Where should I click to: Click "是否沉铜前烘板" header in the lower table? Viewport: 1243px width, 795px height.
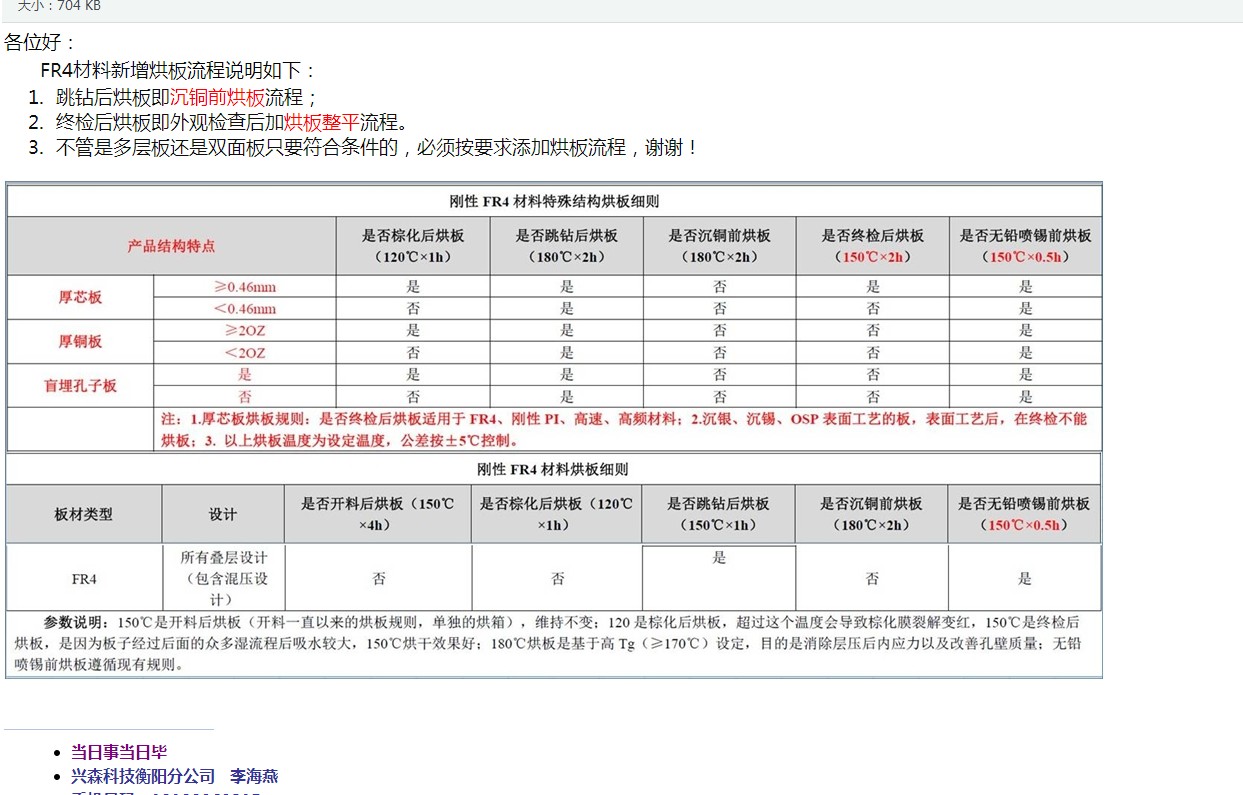coord(871,515)
